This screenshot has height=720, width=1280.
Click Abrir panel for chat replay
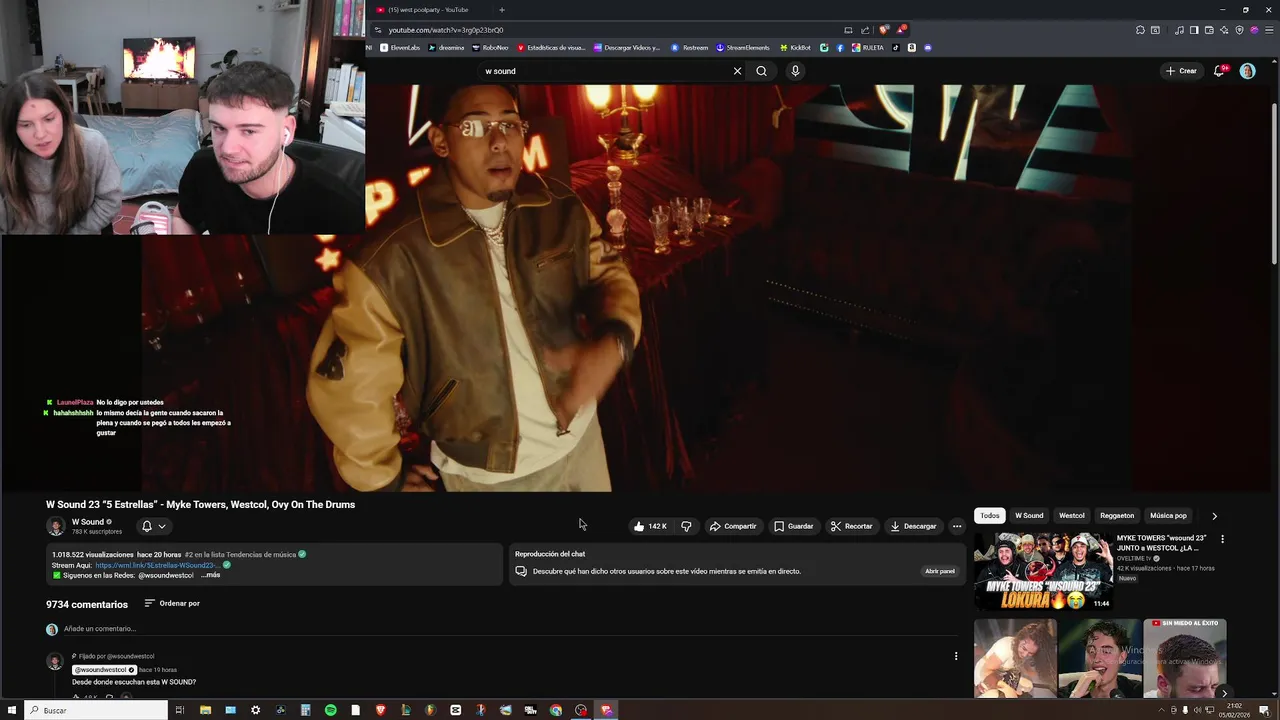click(940, 571)
